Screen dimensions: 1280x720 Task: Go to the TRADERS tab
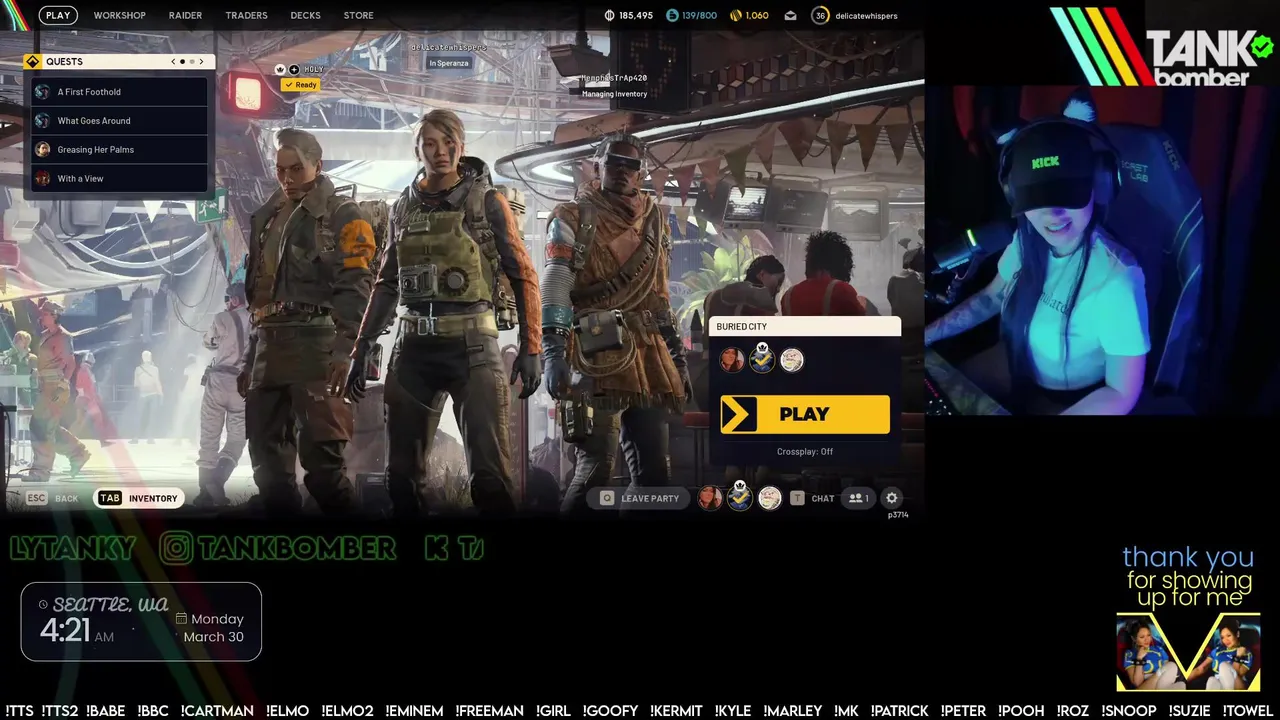click(x=246, y=15)
